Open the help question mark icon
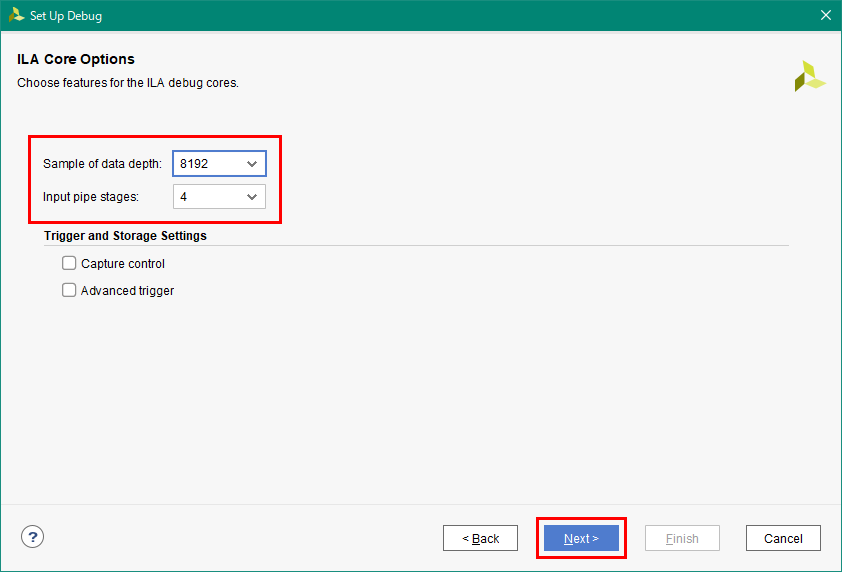Screen dimensions: 842x572 [32, 537]
